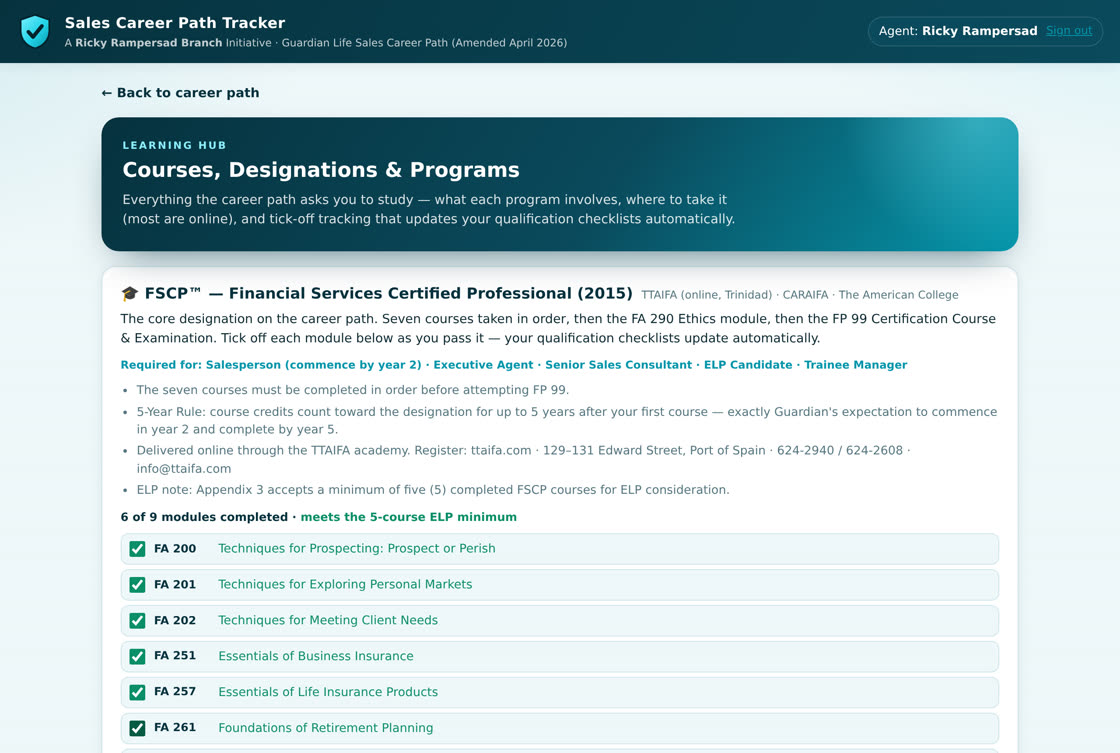1120x753 pixels.
Task: Click the FA 261 course code
Action: click(175, 727)
